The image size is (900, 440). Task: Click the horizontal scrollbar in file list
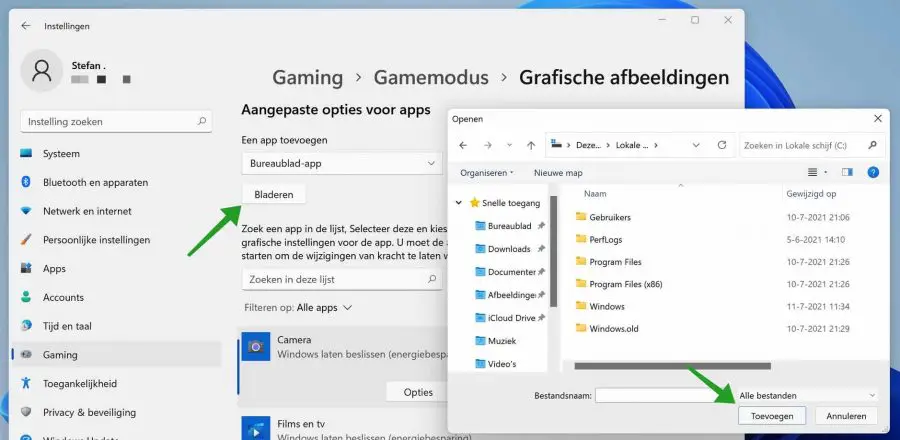pyautogui.click(x=672, y=365)
